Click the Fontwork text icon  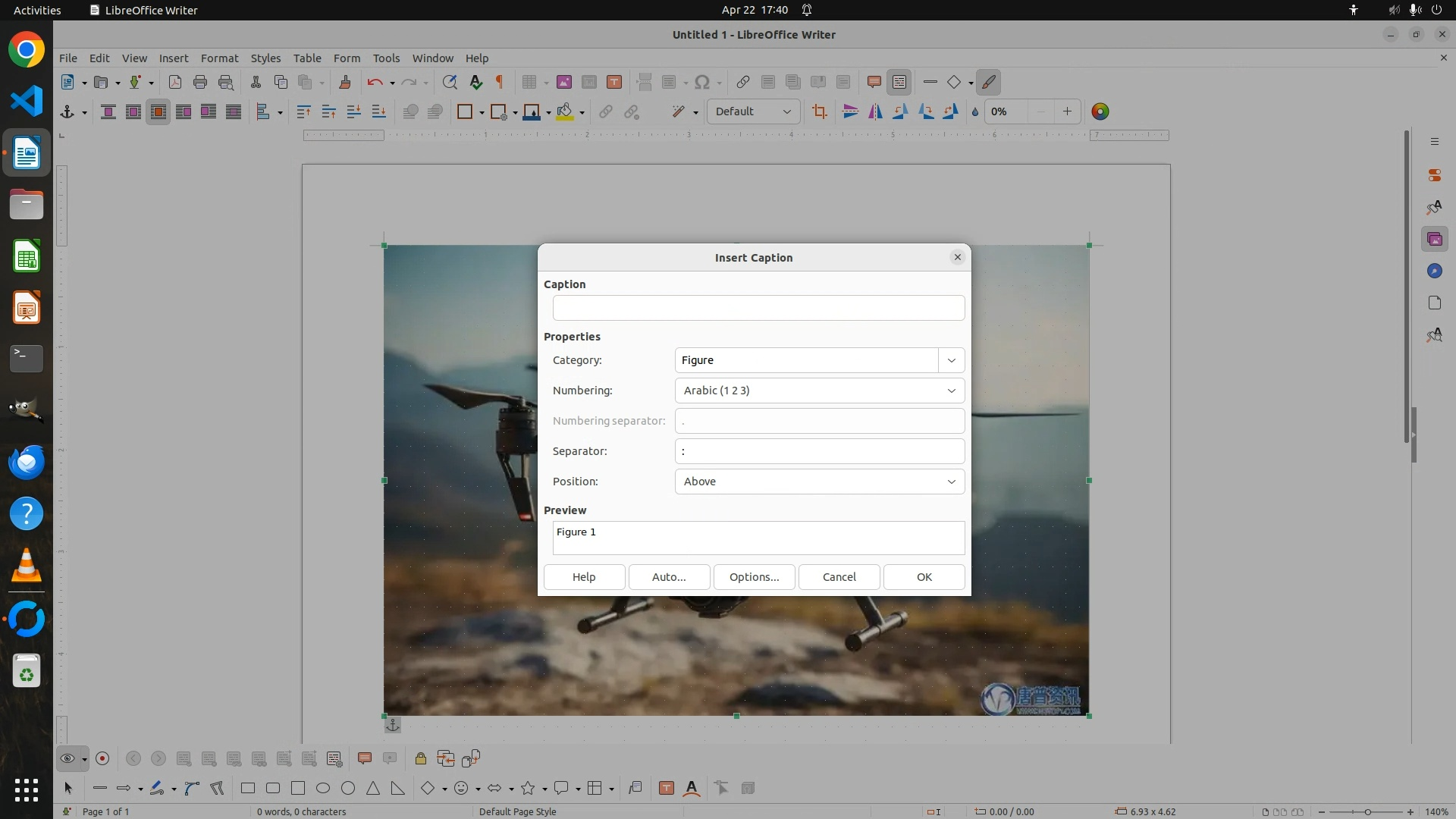pos(692,789)
